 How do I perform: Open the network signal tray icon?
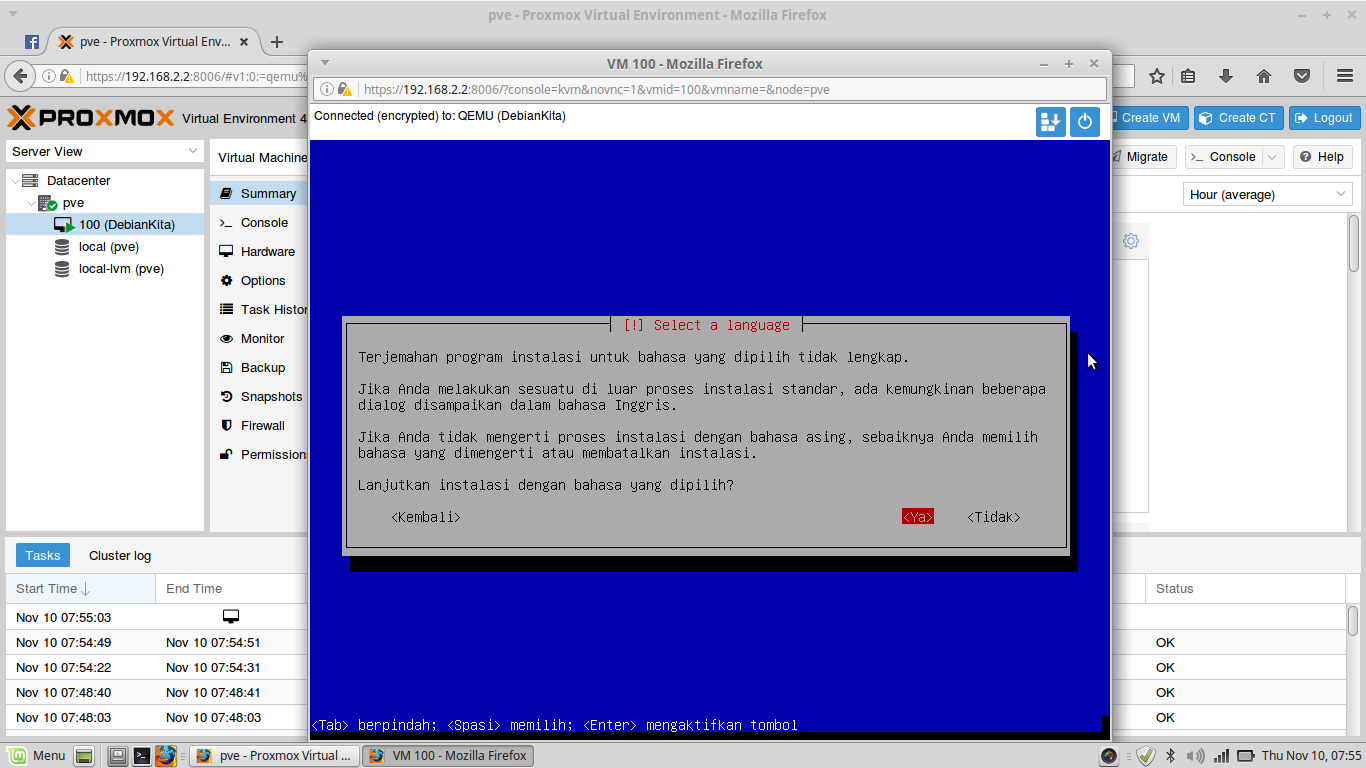(1221, 756)
